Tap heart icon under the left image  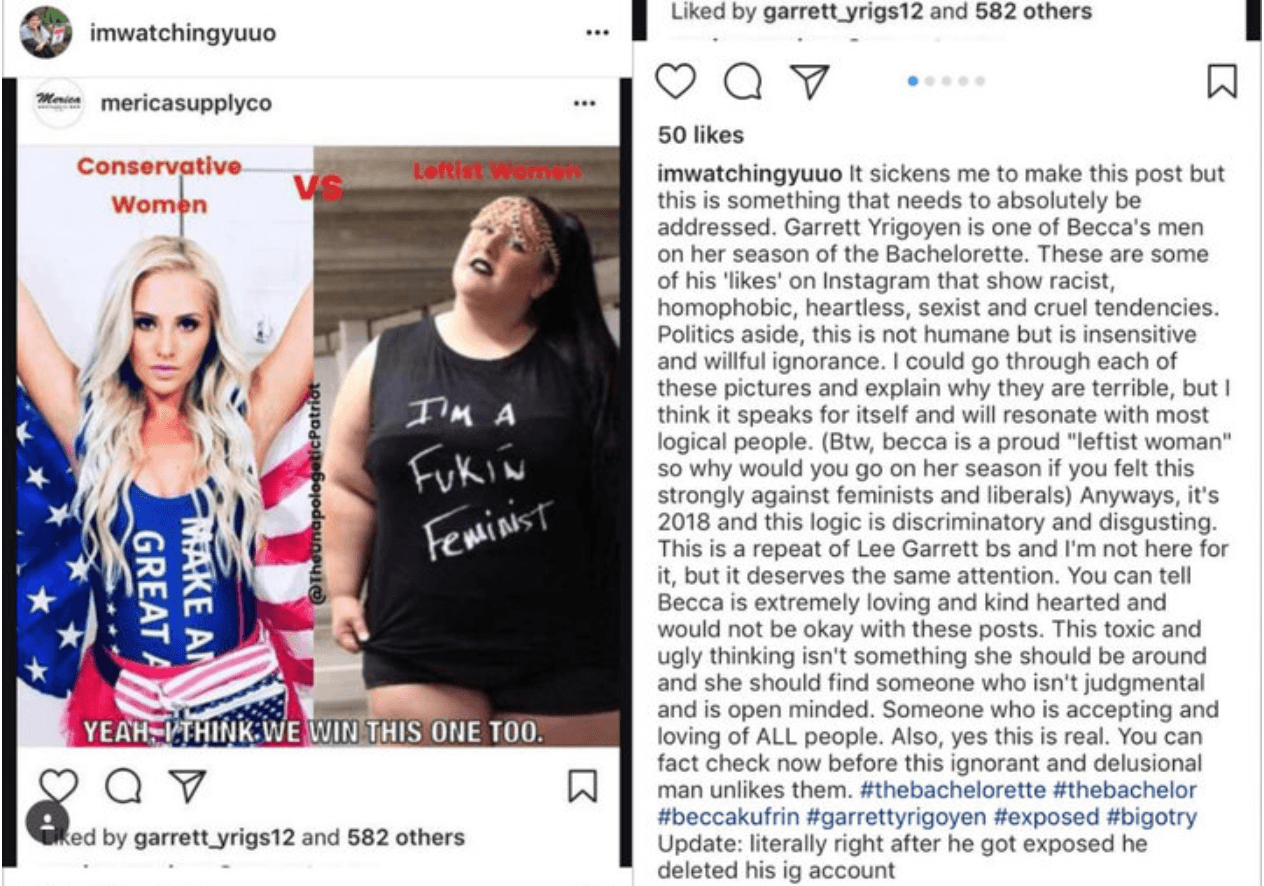pyautogui.click(x=58, y=786)
